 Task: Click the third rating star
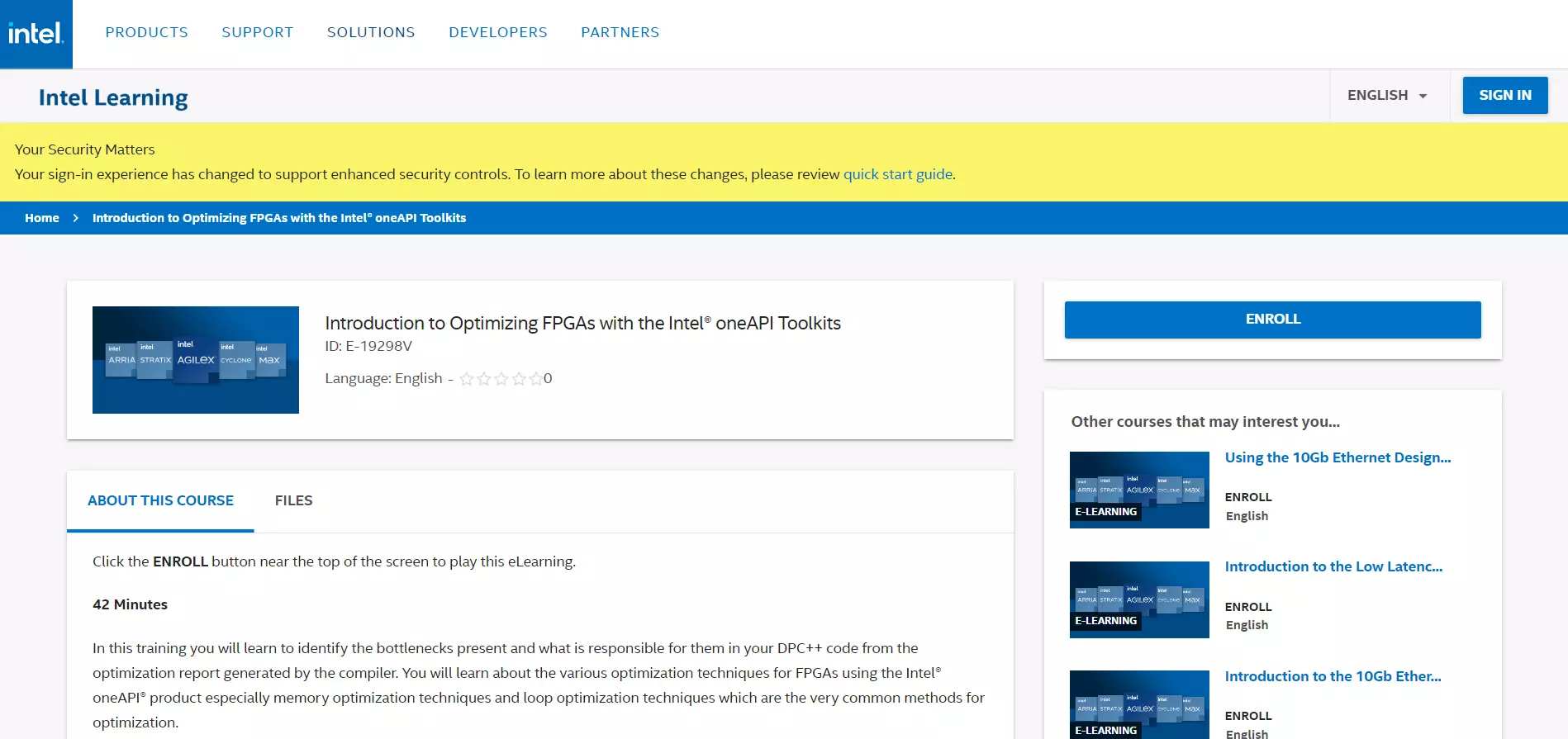pyautogui.click(x=501, y=379)
